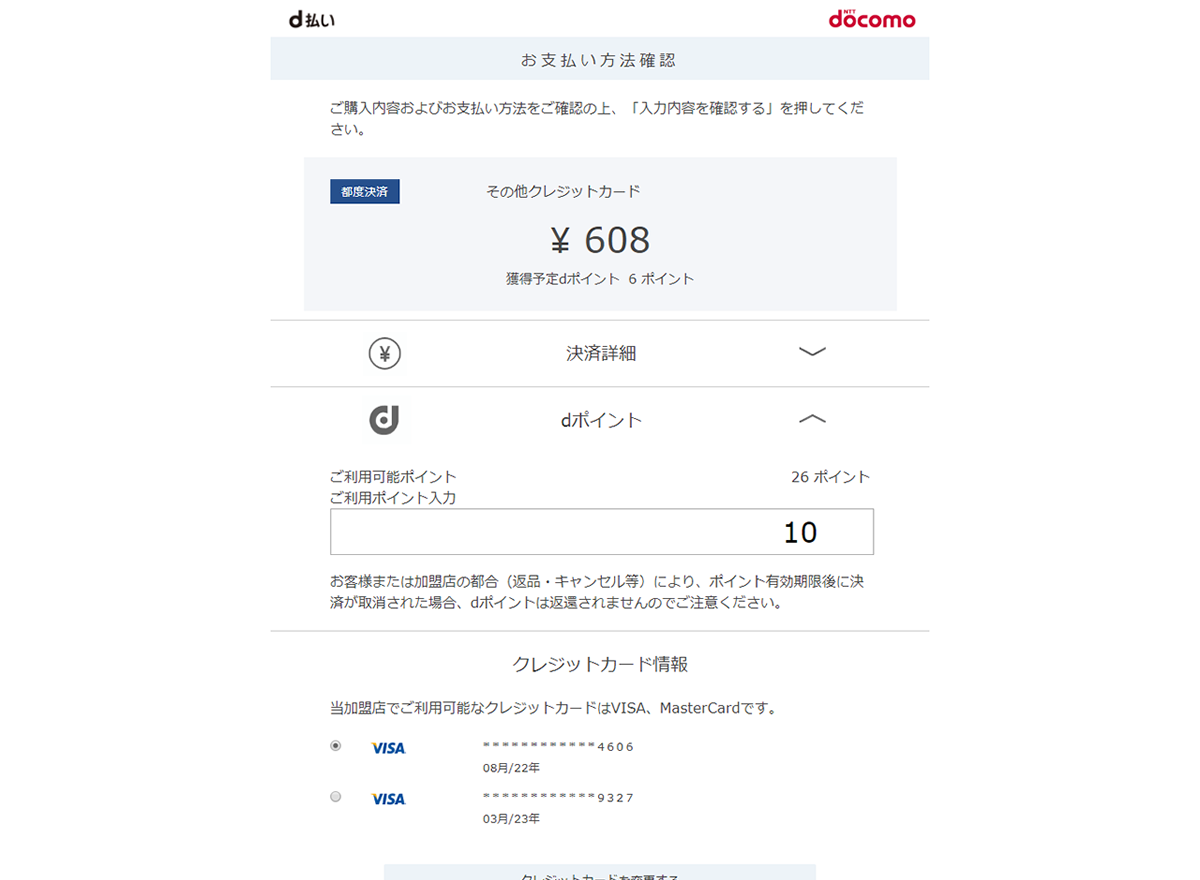This screenshot has height=880, width=1200.
Task: Click the dポイント section title
Action: point(601,421)
